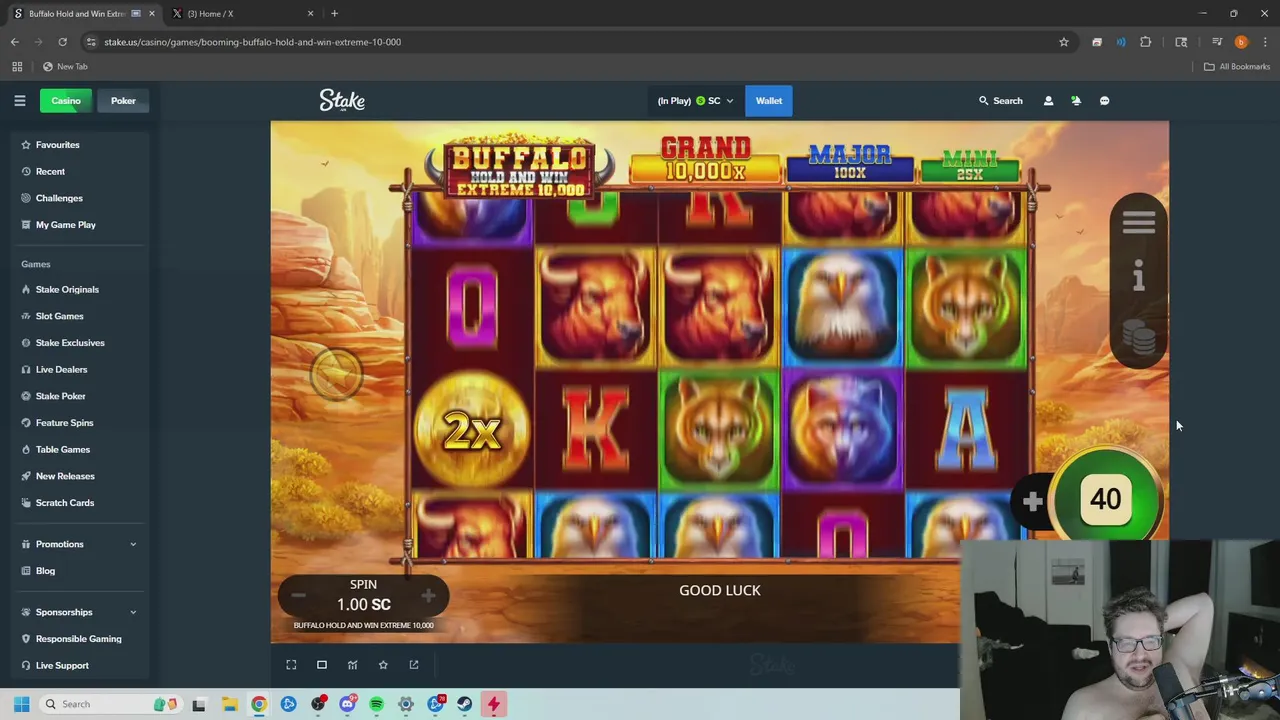The image size is (1280, 720).
Task: Click the MINI 25x jackpot banner
Action: pyautogui.click(x=969, y=166)
